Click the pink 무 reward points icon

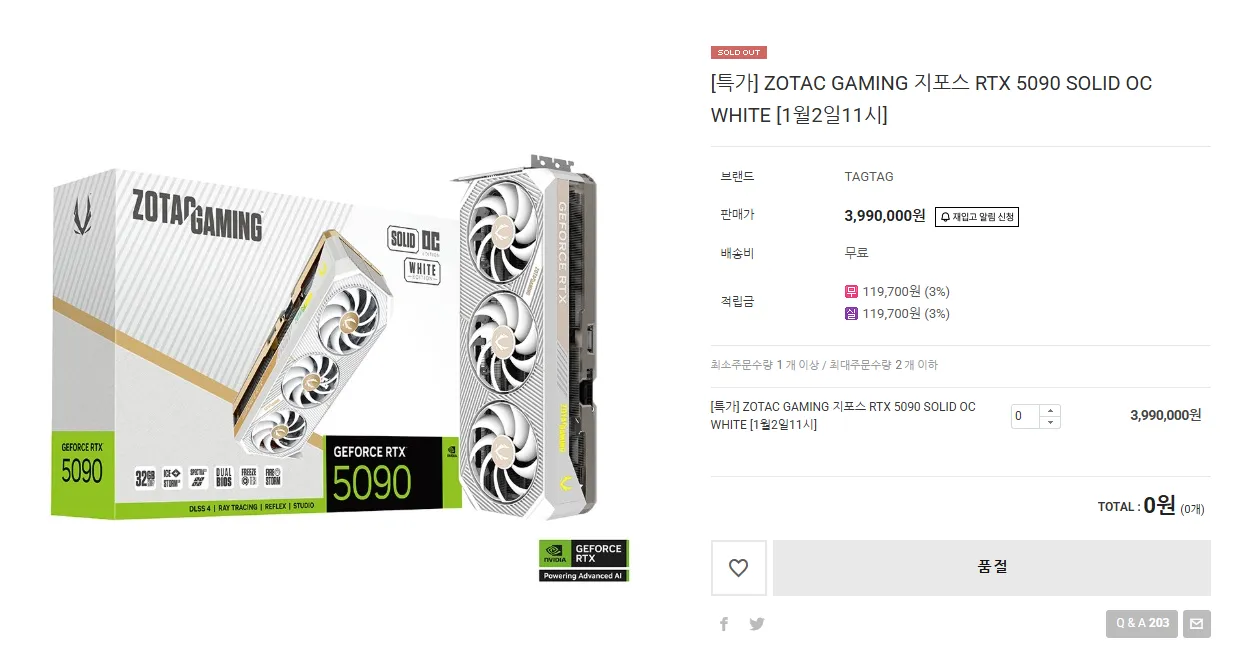pos(852,292)
